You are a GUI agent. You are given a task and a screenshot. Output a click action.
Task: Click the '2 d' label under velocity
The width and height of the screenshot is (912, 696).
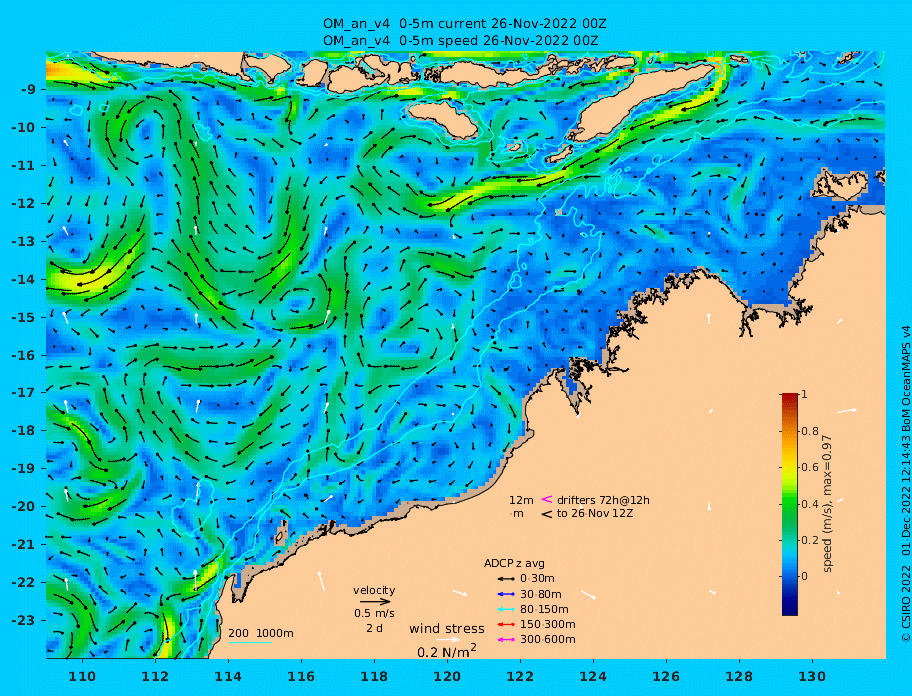click(375, 629)
